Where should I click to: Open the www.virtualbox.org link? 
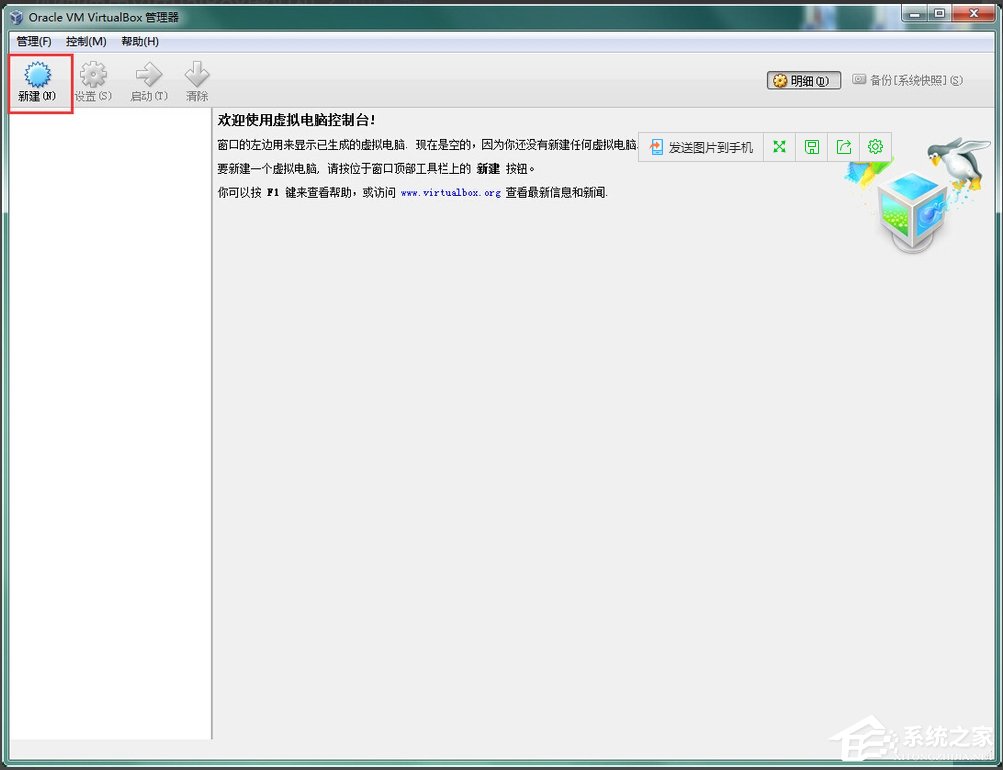[450, 192]
